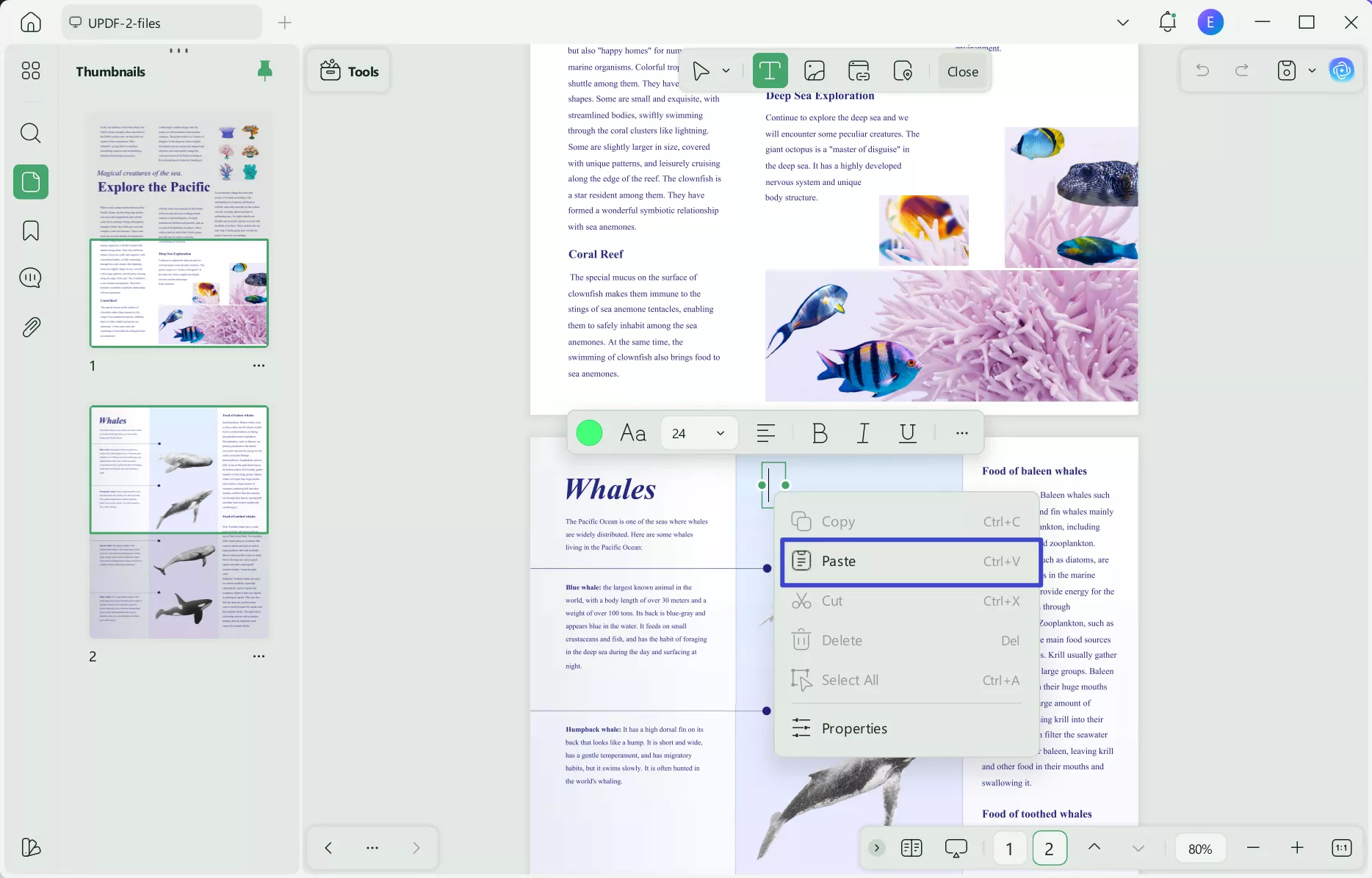Open the font size dropdown showing 24
Image resolution: width=1372 pixels, height=878 pixels.
(698, 433)
